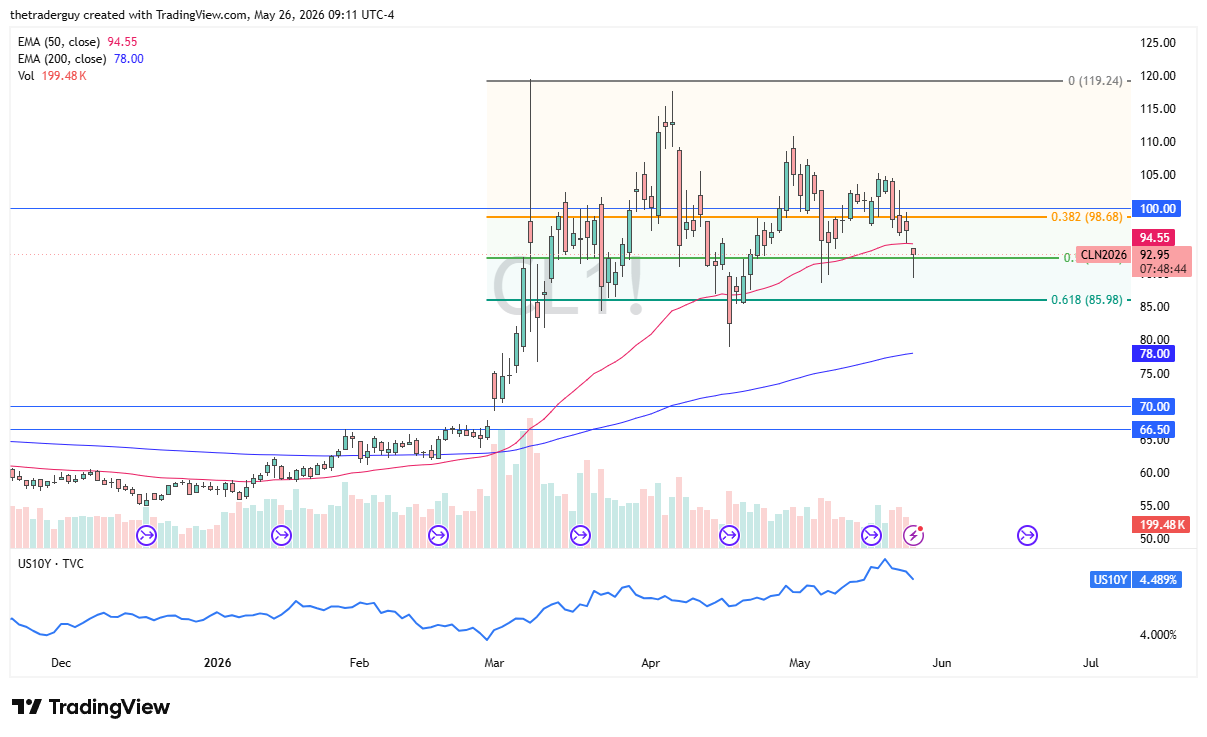Select the EMA (200, close) indicator legend
Image resolution: width=1207 pixels, height=737 pixels.
pos(81,59)
